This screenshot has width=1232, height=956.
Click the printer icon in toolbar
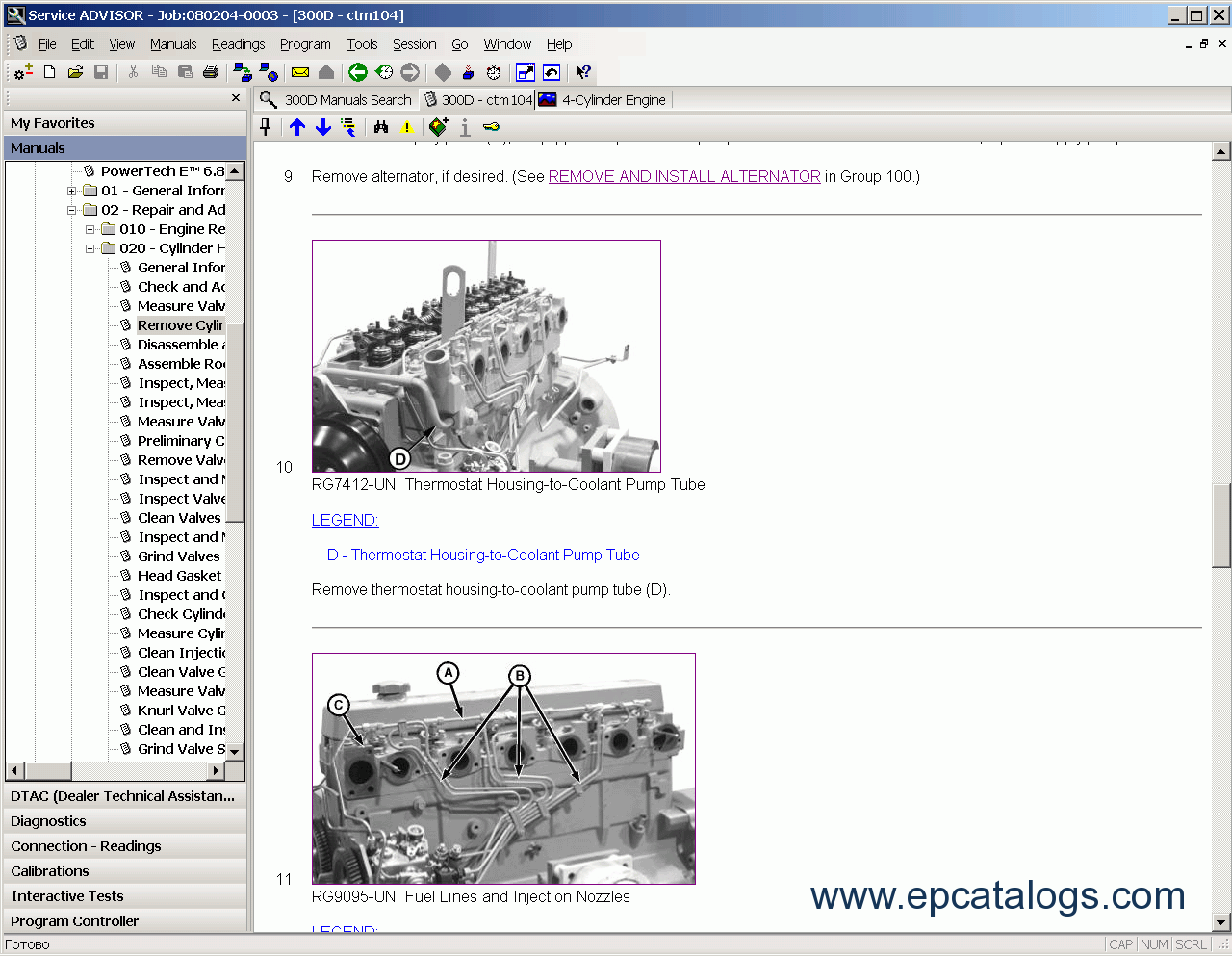pyautogui.click(x=211, y=72)
